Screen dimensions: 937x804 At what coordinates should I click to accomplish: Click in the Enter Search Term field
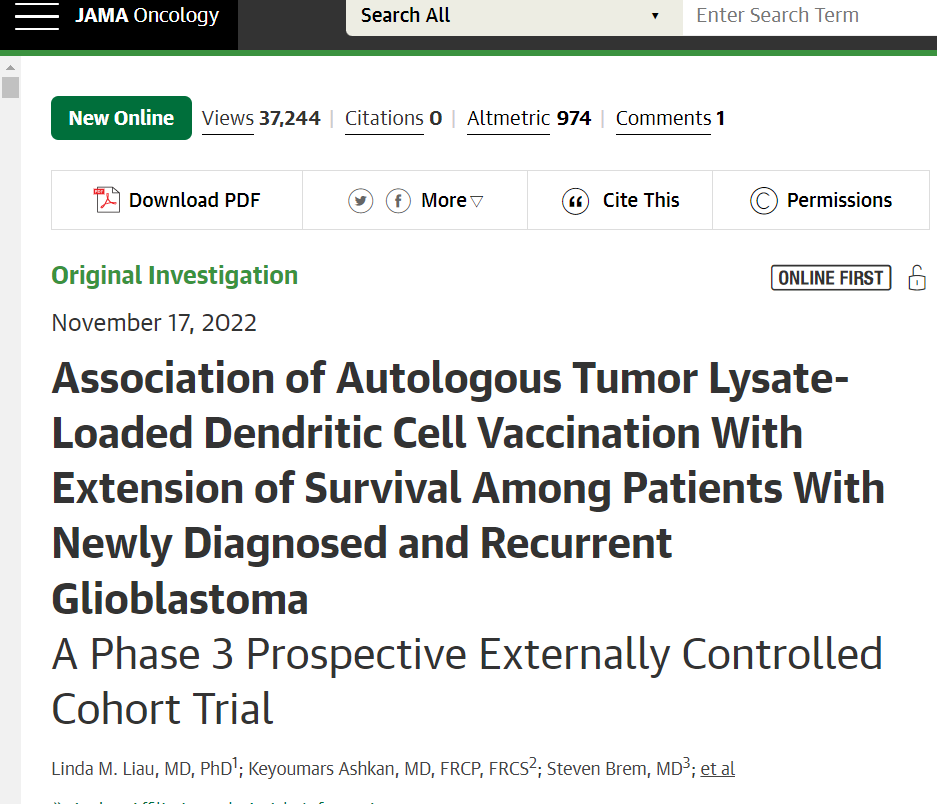tap(808, 16)
